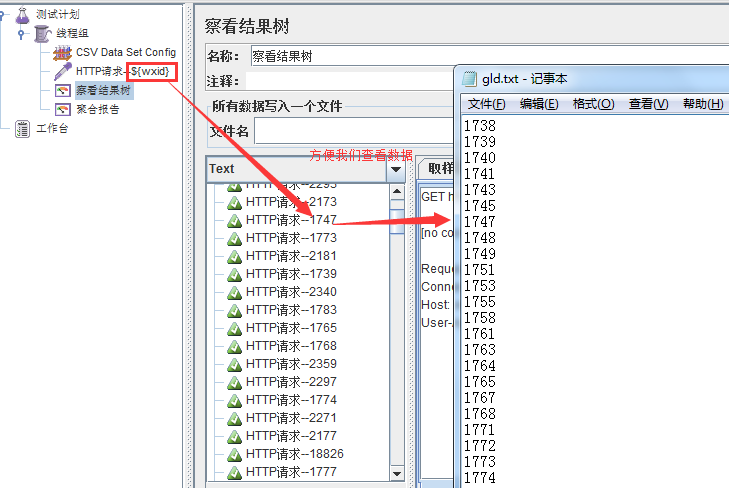Click line 1747 in Notepad
The width and height of the screenshot is (729, 488).
(480, 222)
